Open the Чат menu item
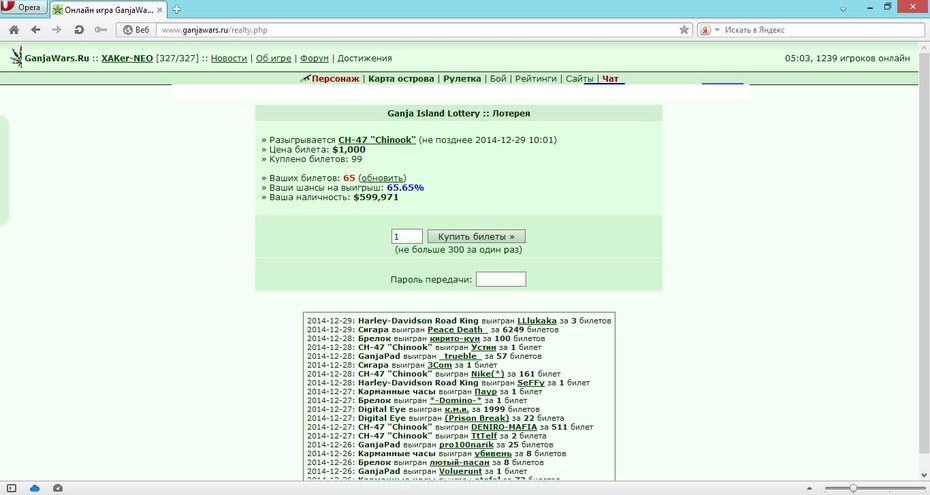This screenshot has height=495, width=930. click(610, 78)
